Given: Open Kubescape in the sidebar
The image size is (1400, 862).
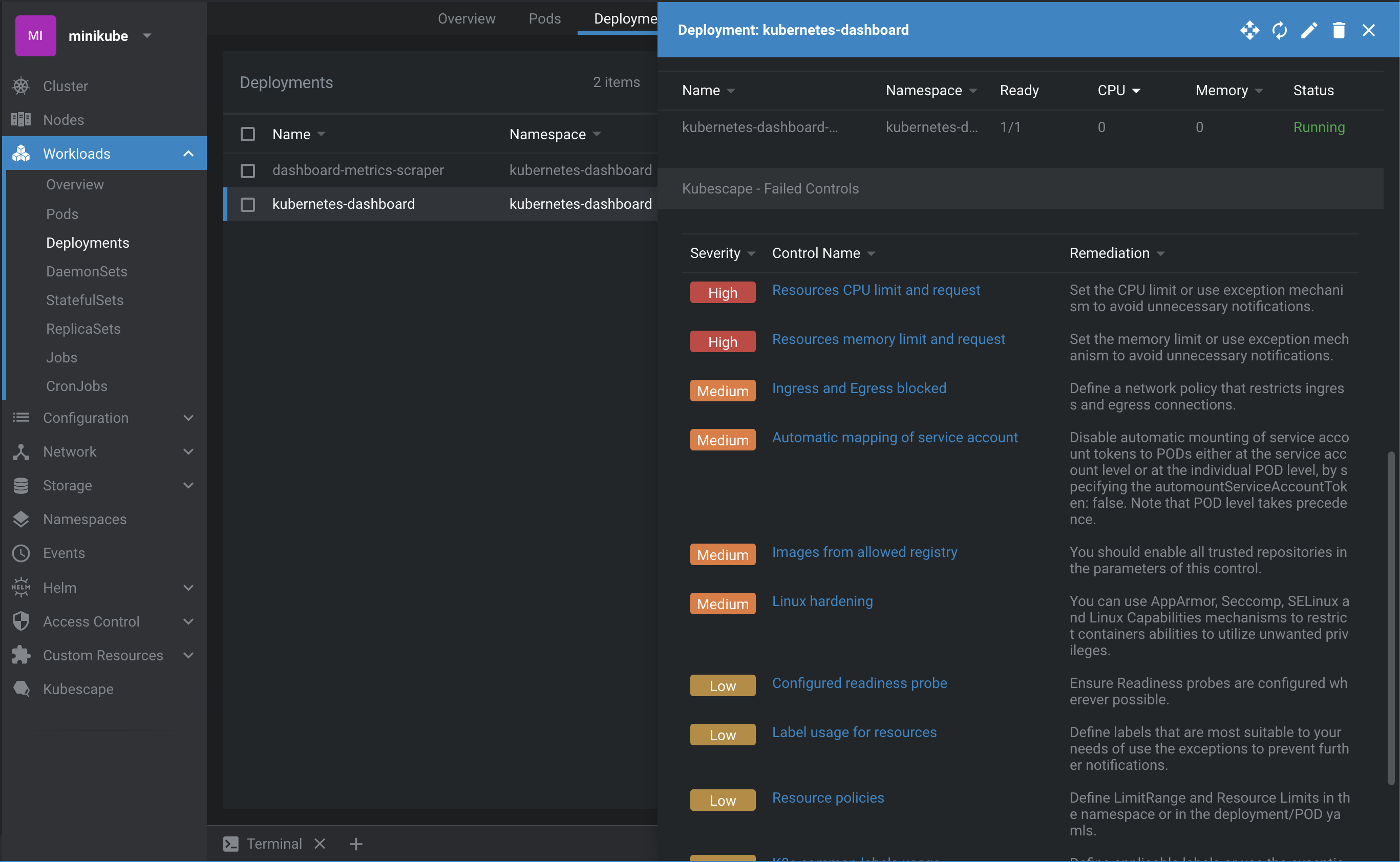Looking at the screenshot, I should [78, 688].
